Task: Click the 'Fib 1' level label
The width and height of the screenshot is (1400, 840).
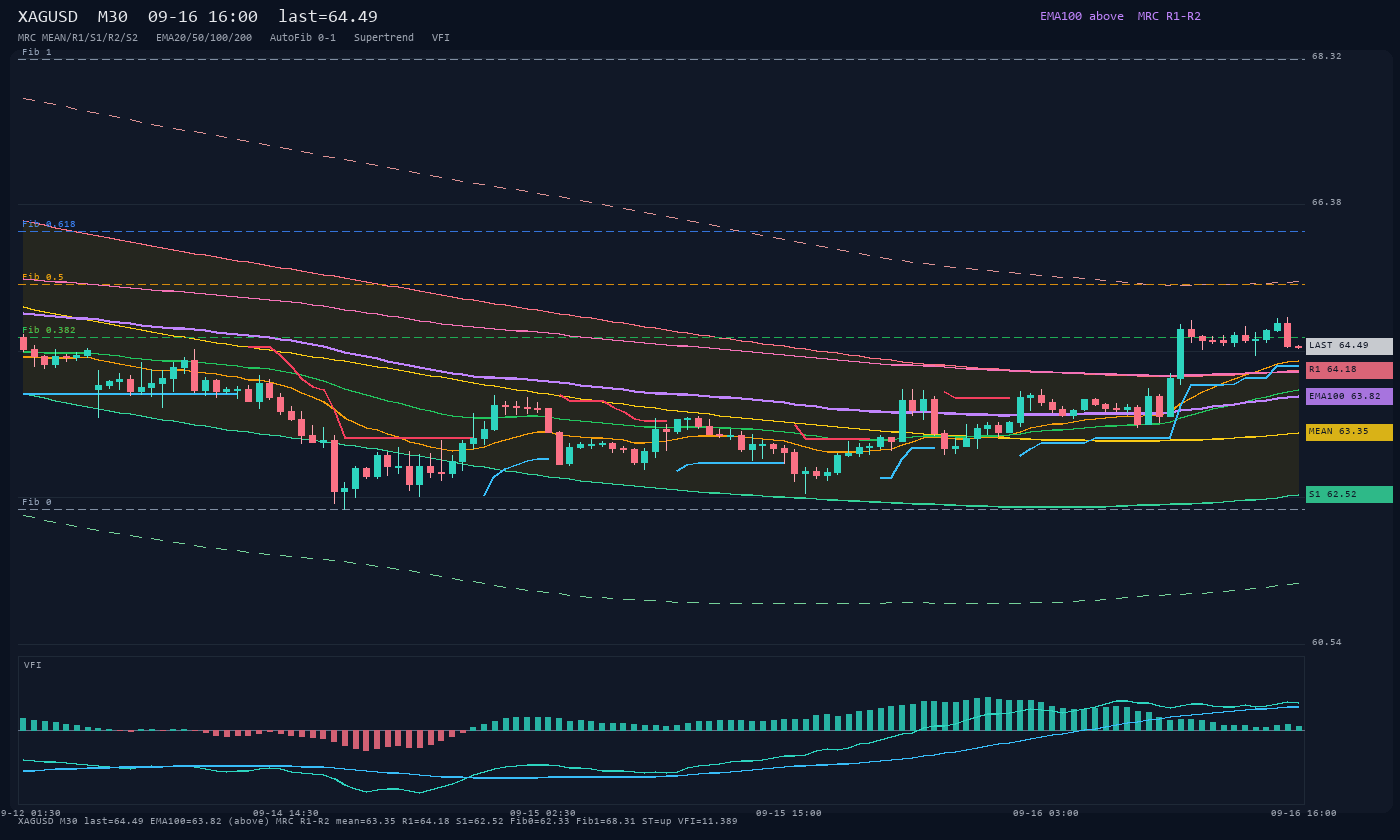Action: coord(37,52)
